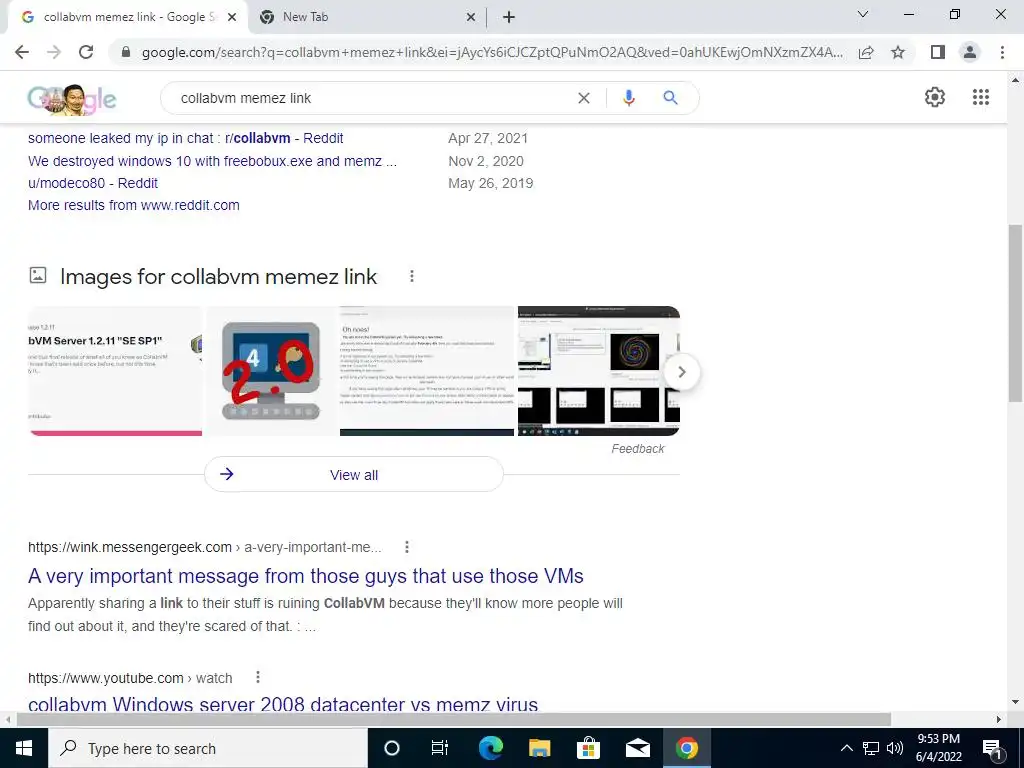Open the notification center icon
Image resolution: width=1024 pixels, height=768 pixels.
coord(992,749)
